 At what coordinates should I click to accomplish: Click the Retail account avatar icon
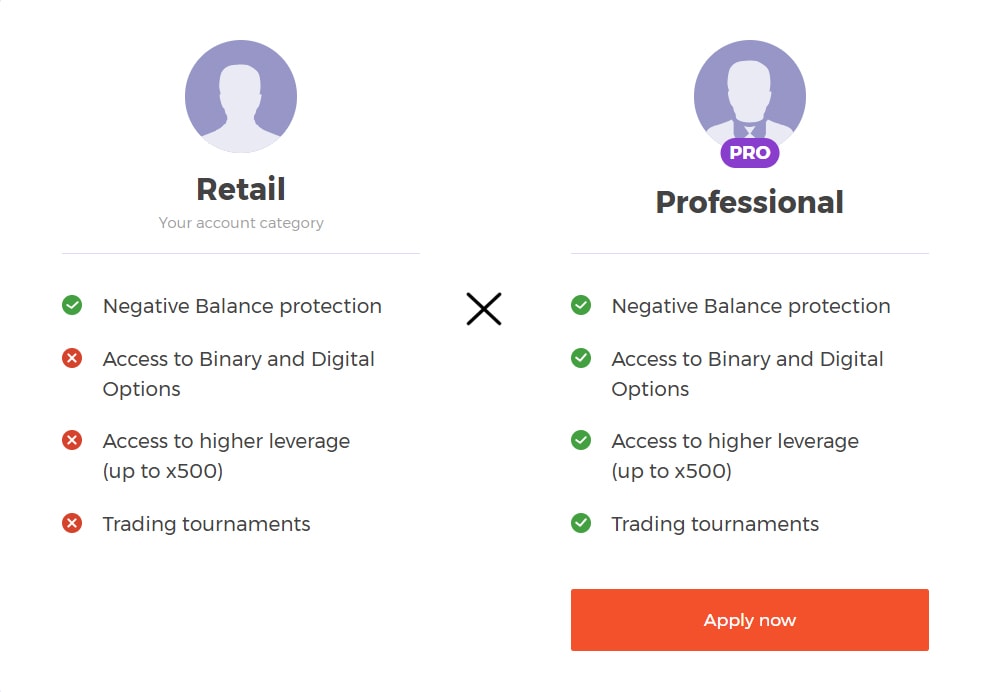click(x=241, y=97)
